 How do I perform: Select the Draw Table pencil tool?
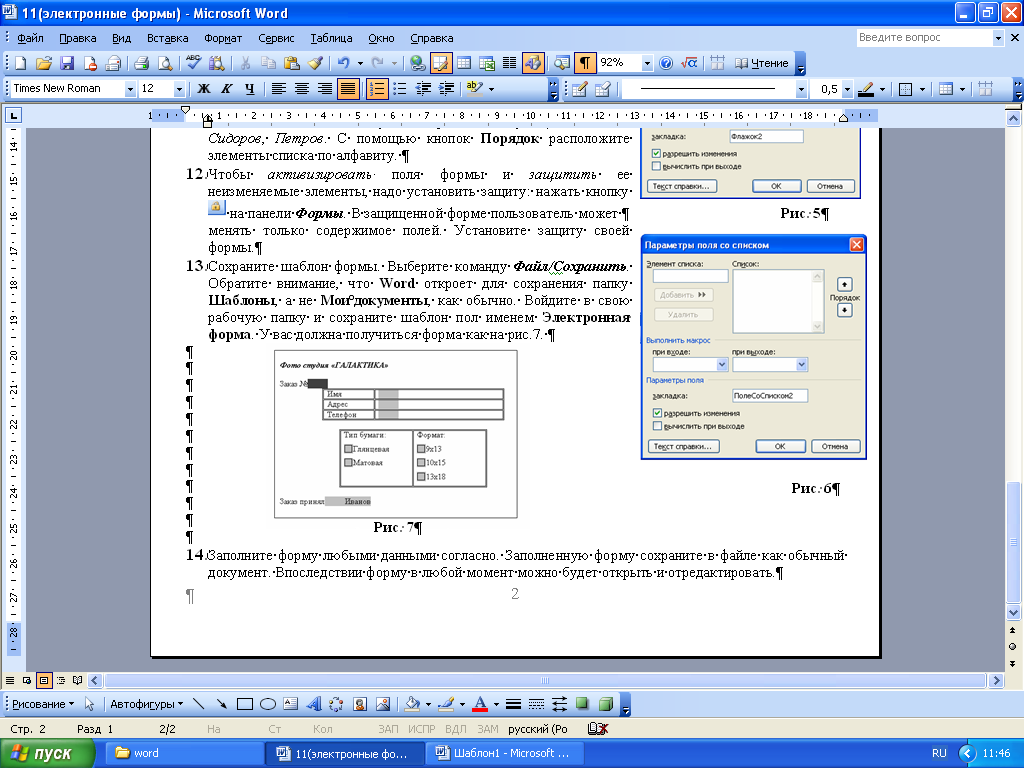pos(579,89)
